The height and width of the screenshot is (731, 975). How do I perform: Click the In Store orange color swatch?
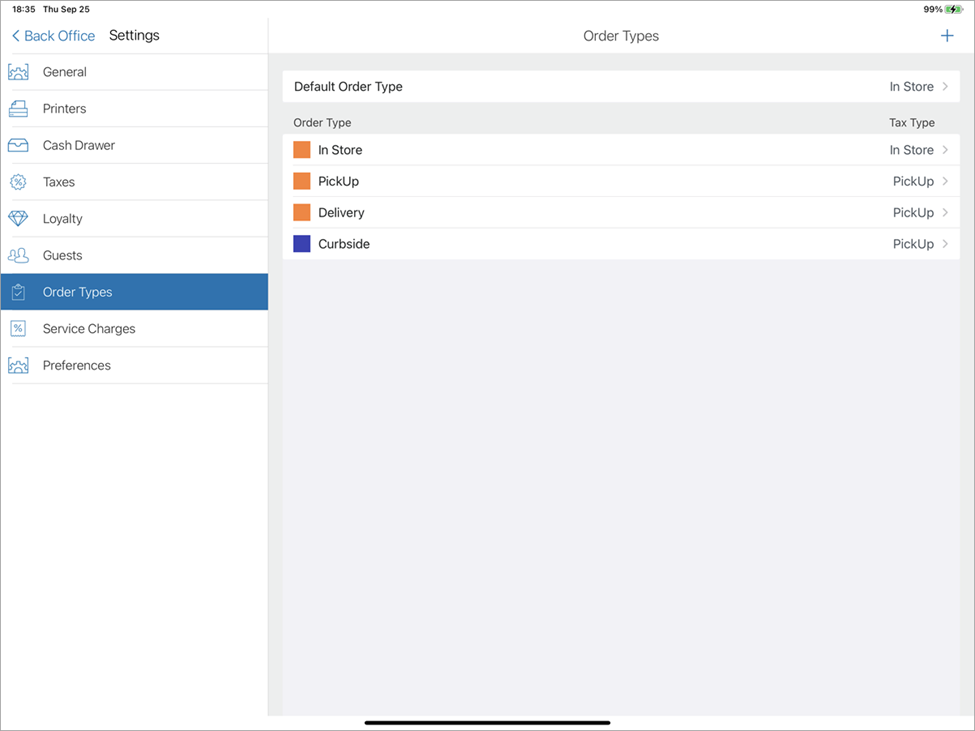coord(302,150)
